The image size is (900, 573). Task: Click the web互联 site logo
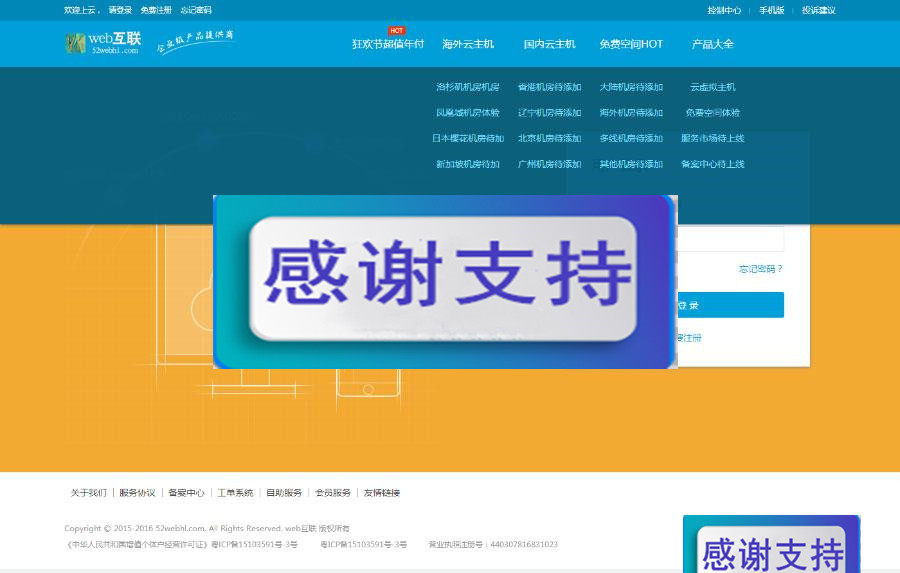pyautogui.click(x=103, y=43)
